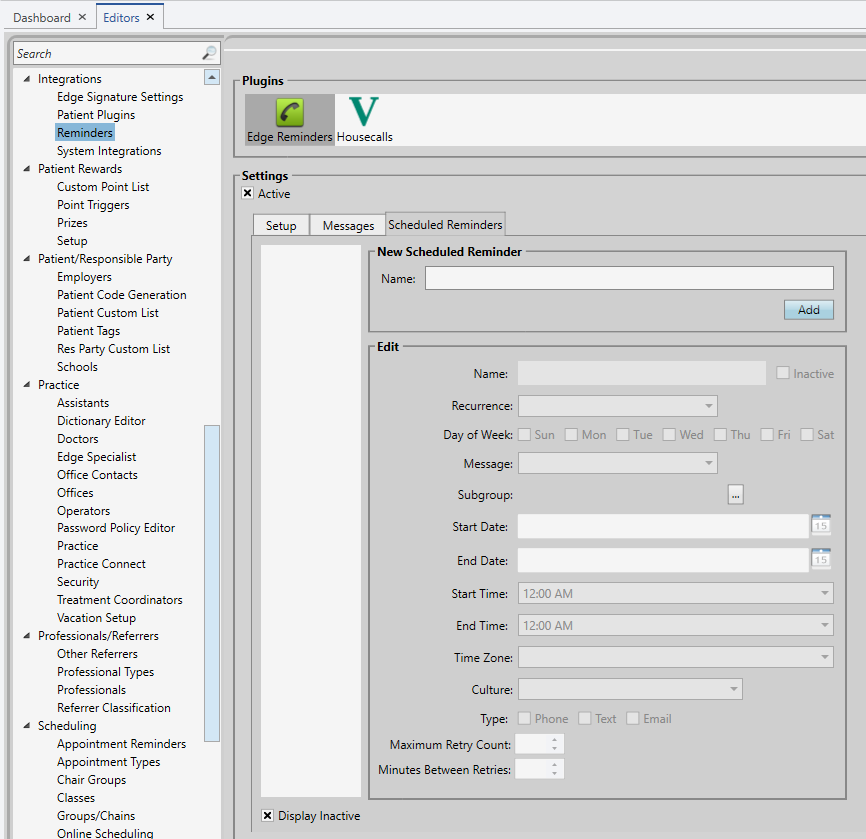Collapse the Patient Rewards tree node
Image resolution: width=866 pixels, height=839 pixels.
point(27,168)
